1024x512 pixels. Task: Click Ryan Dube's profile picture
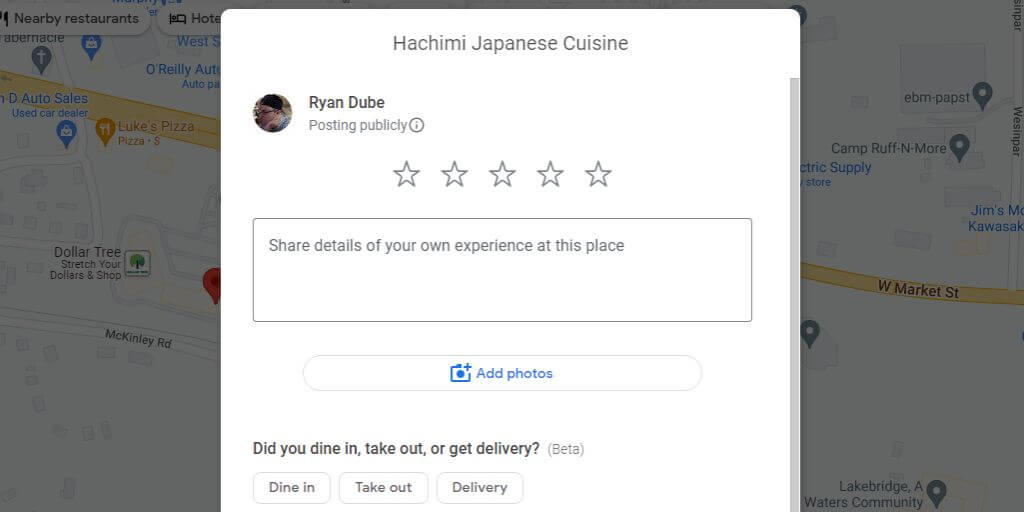point(272,113)
